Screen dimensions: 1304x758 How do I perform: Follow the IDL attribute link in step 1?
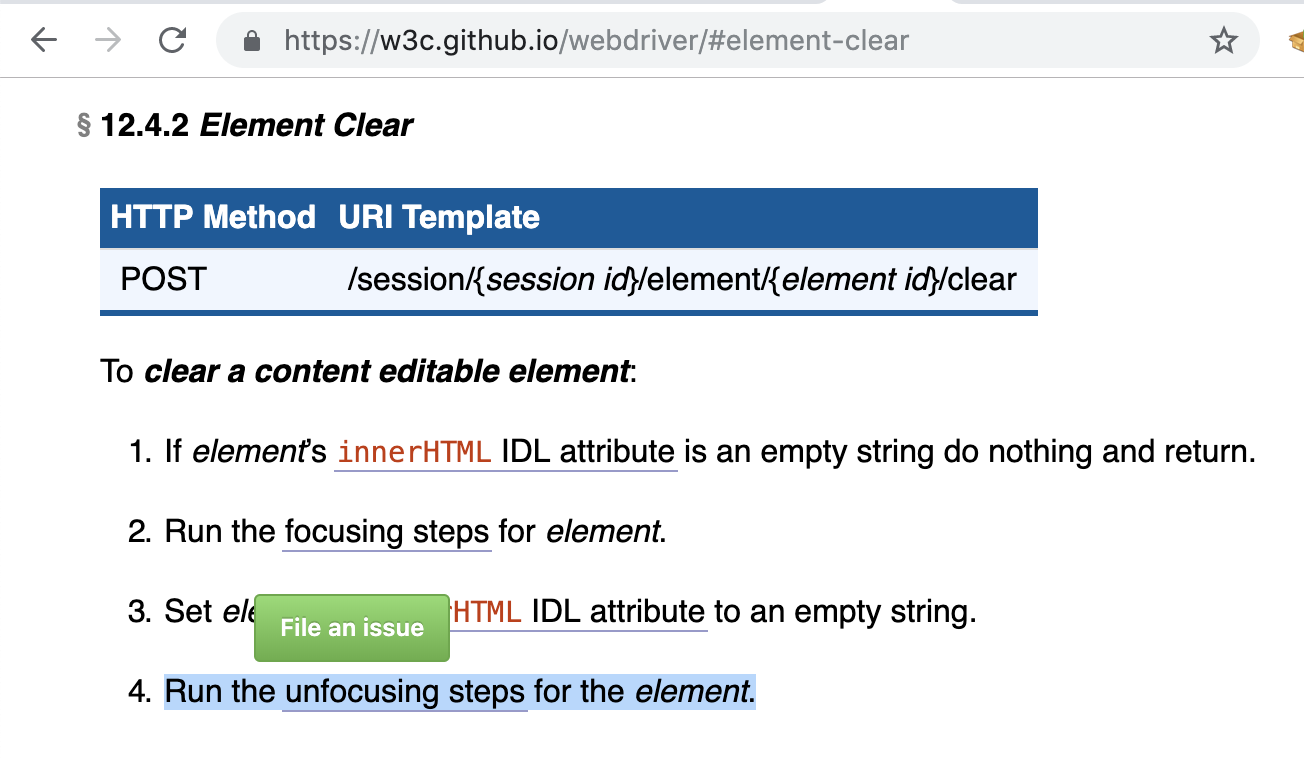coord(588,452)
